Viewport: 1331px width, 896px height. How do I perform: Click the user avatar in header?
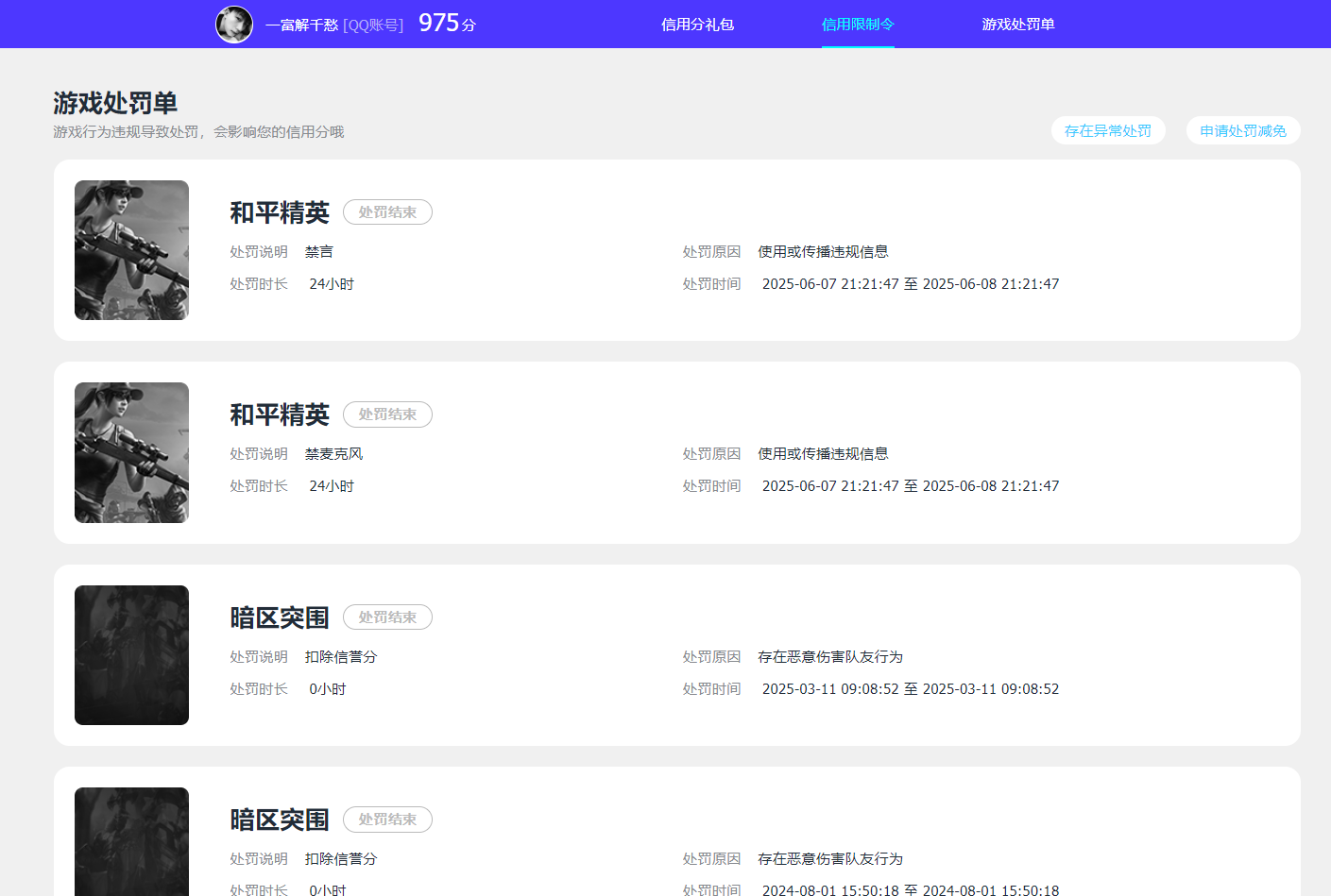[234, 25]
